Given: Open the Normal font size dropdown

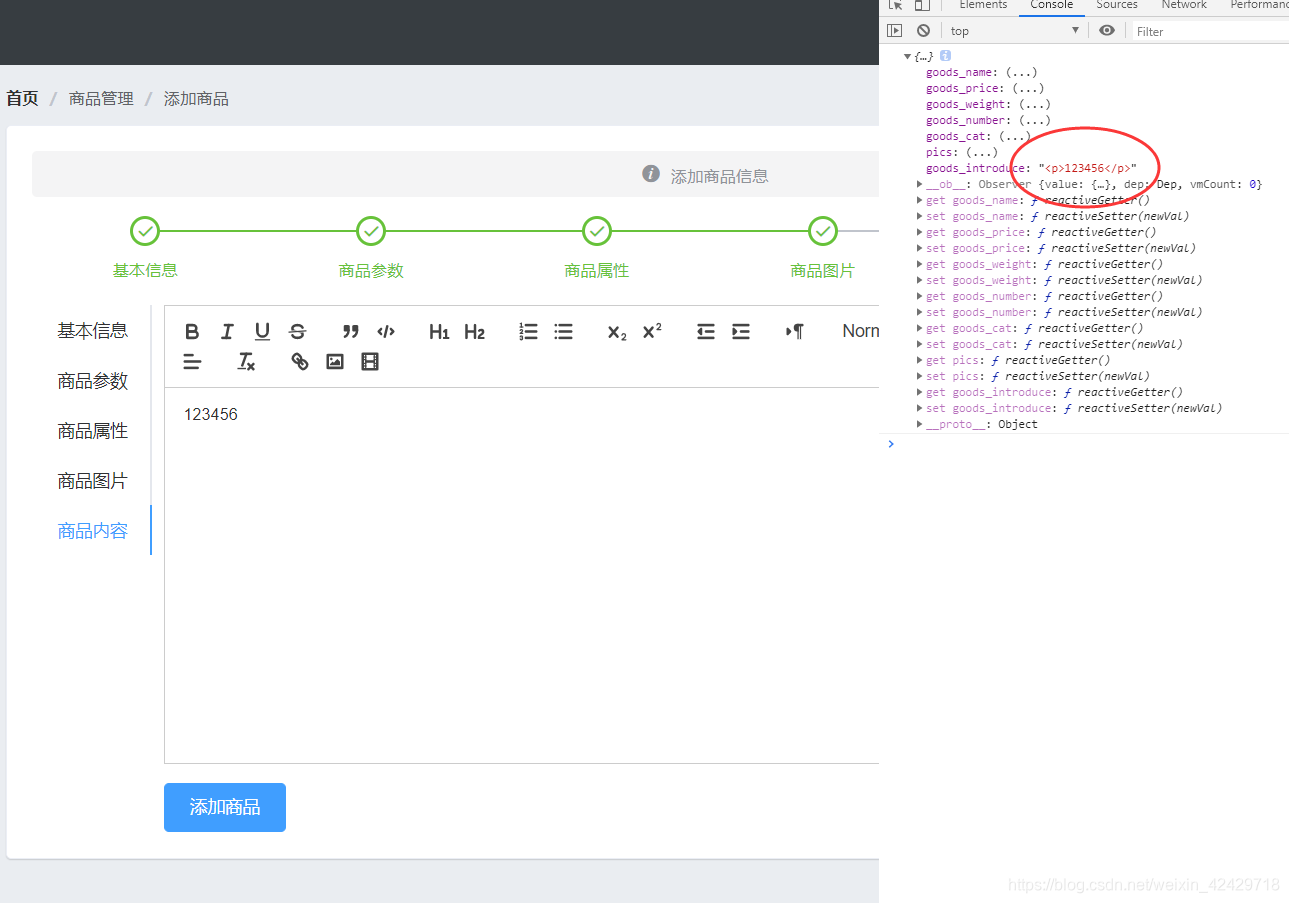Looking at the screenshot, I should (x=860, y=331).
